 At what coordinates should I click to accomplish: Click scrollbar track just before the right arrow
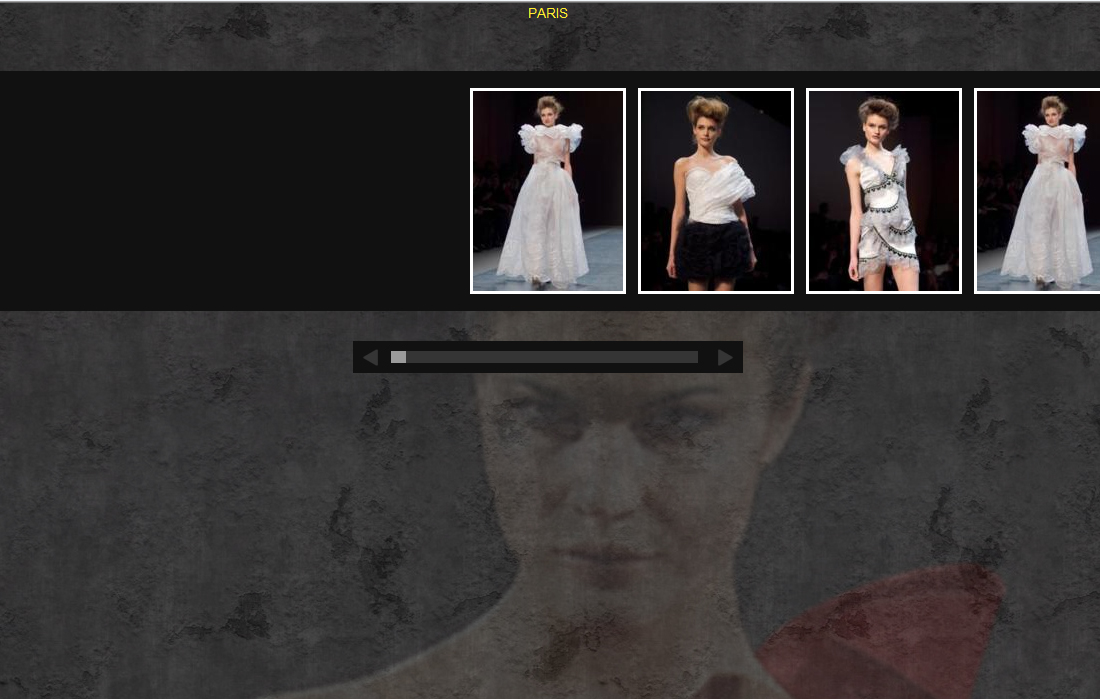point(688,357)
